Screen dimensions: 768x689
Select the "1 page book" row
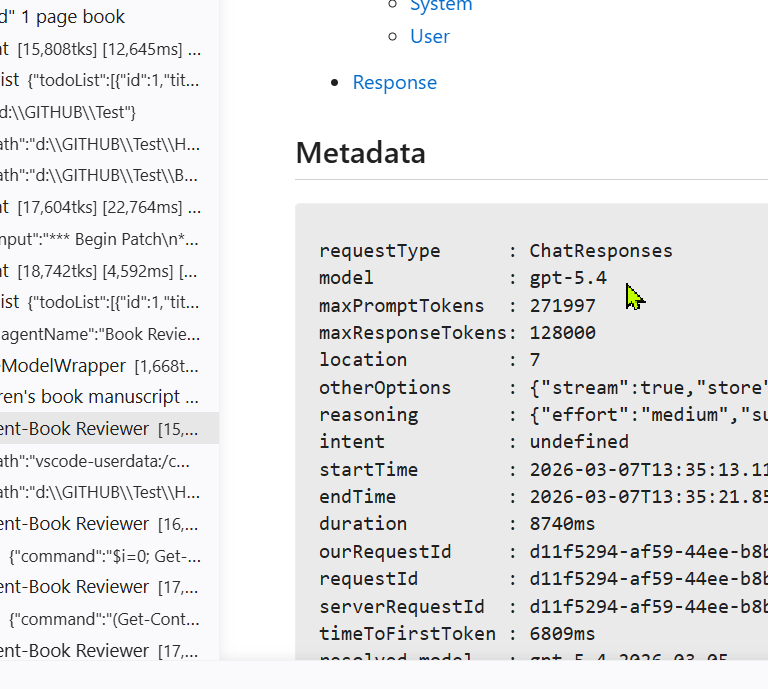point(109,17)
